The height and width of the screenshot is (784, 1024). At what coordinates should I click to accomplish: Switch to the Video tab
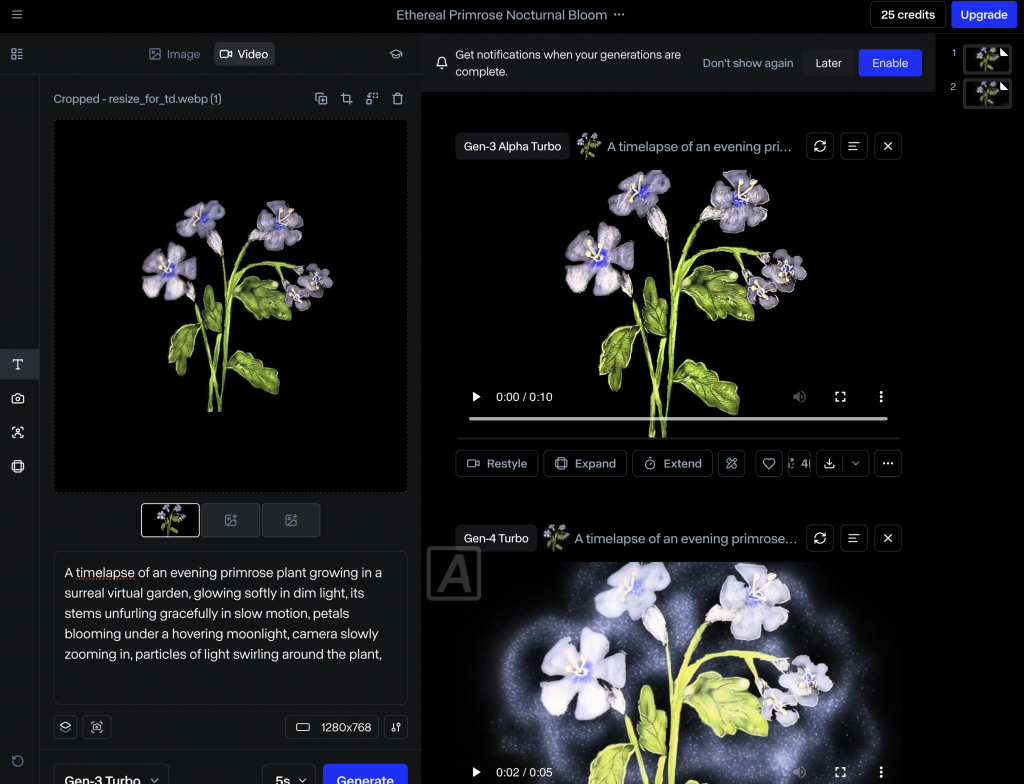pos(244,54)
